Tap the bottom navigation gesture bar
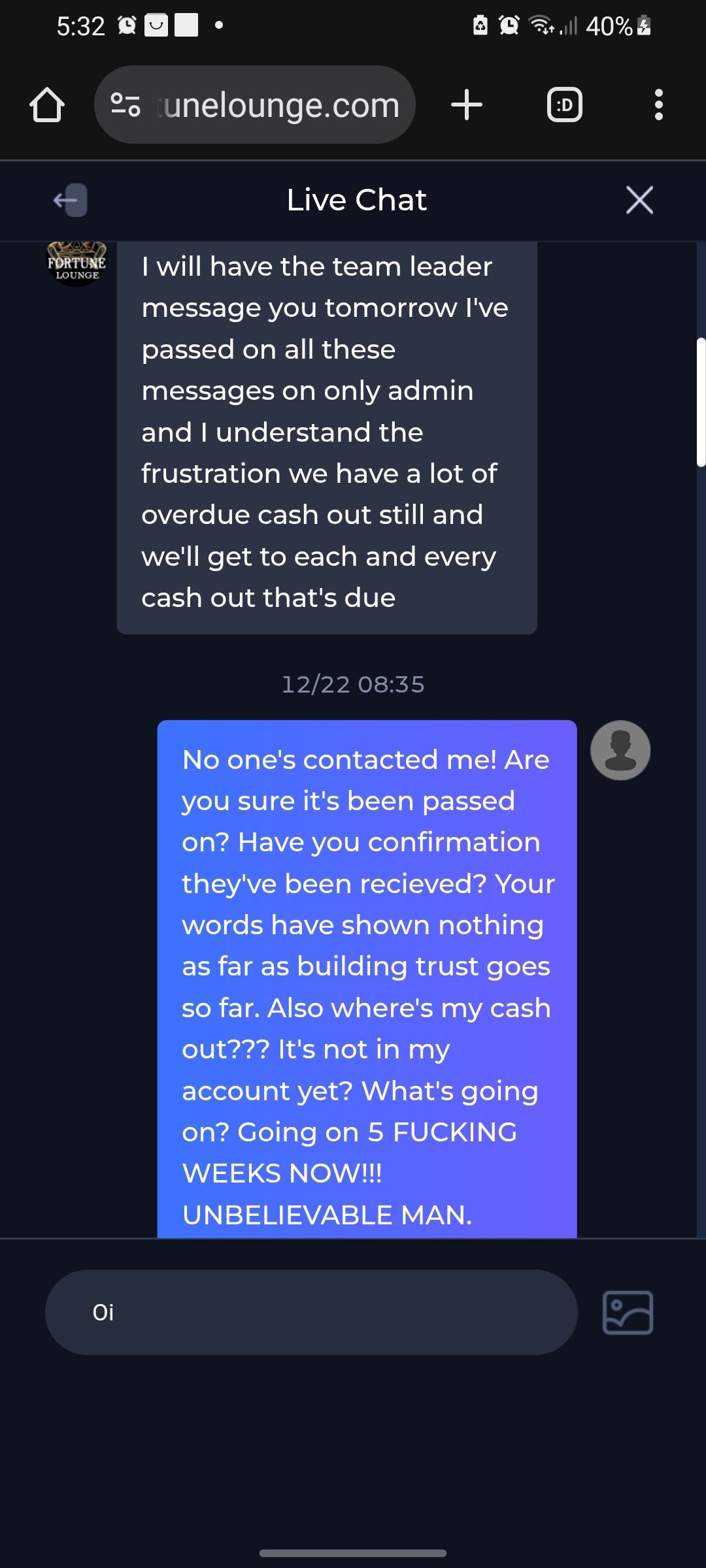The height and width of the screenshot is (1568, 706). click(353, 1553)
